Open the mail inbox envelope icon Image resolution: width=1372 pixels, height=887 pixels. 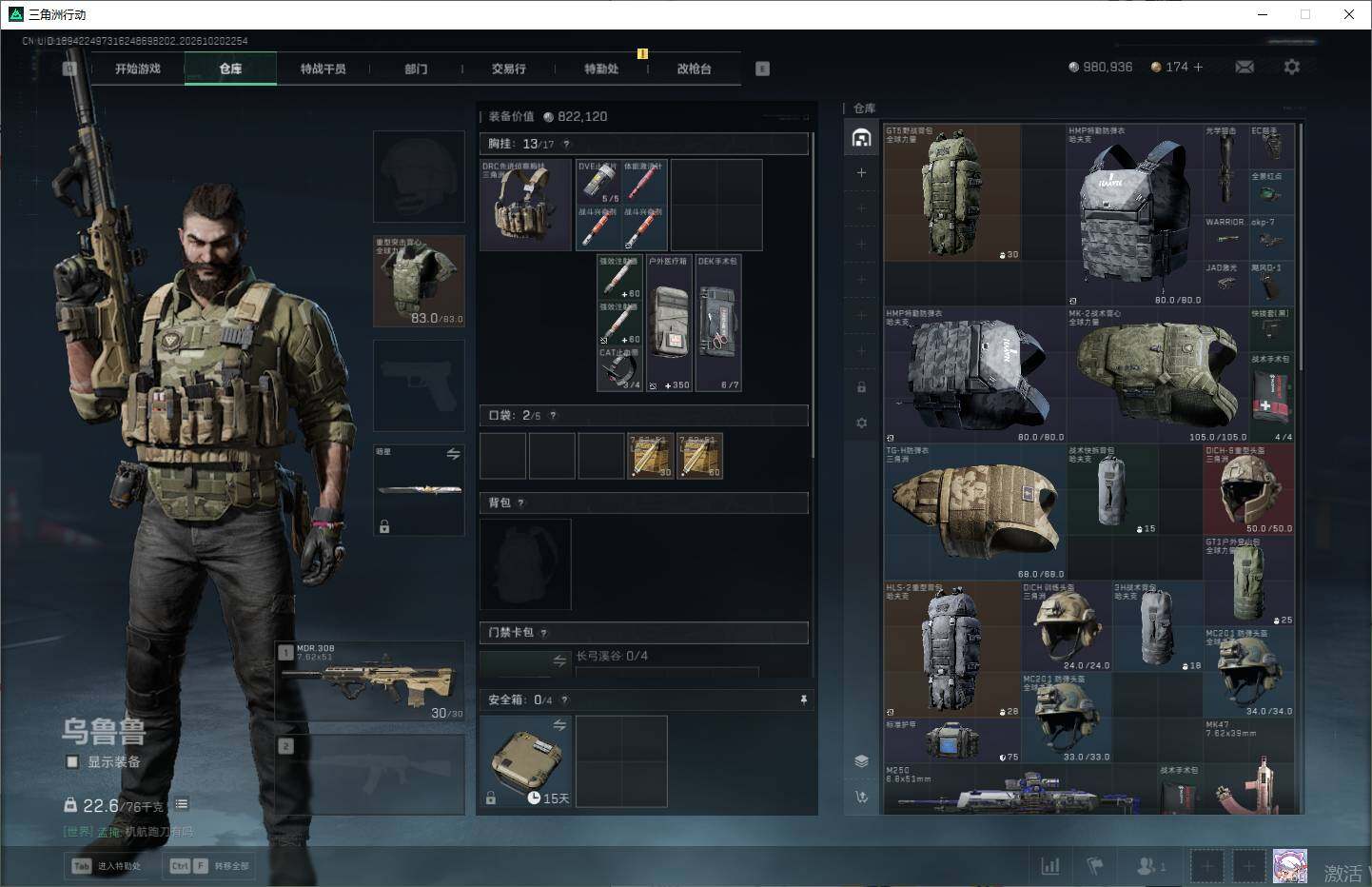point(1245,68)
